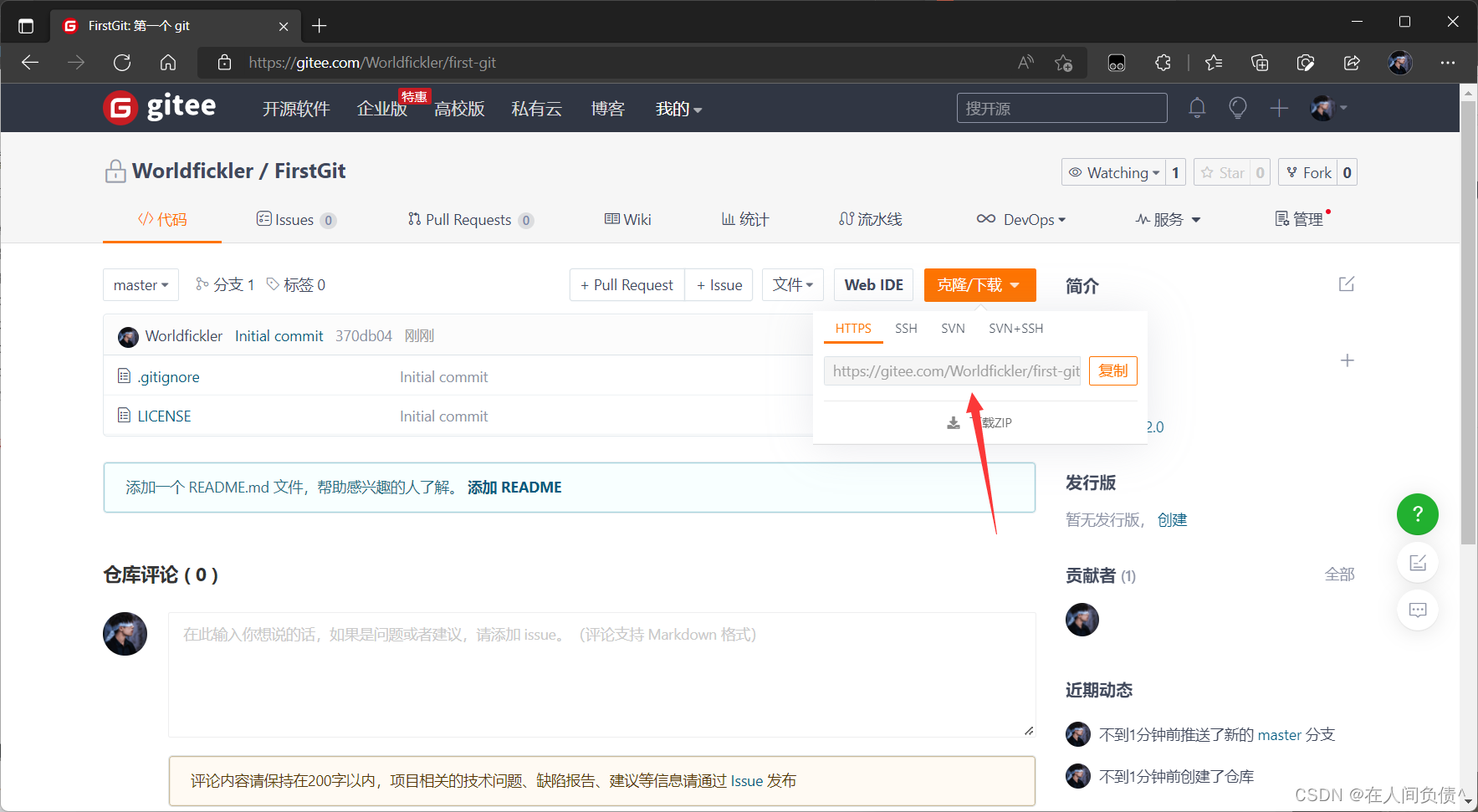Add this page to favorites
The image size is (1478, 812).
1064,63
